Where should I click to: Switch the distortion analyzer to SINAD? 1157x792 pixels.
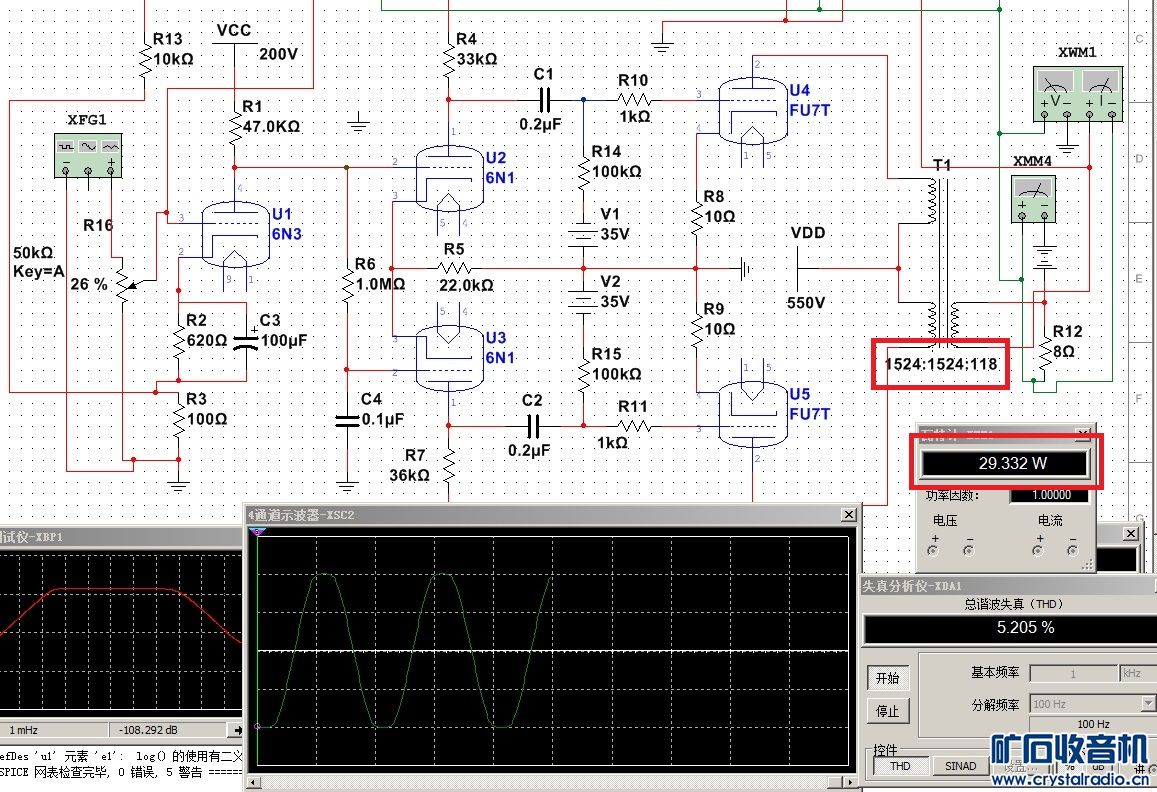point(960,766)
